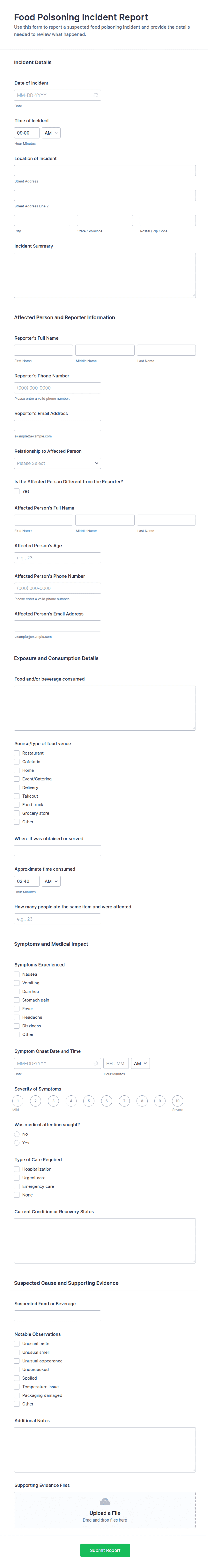208x1568 pixels.
Task: Check the Restaurant venue checkbox
Action: click(17, 753)
